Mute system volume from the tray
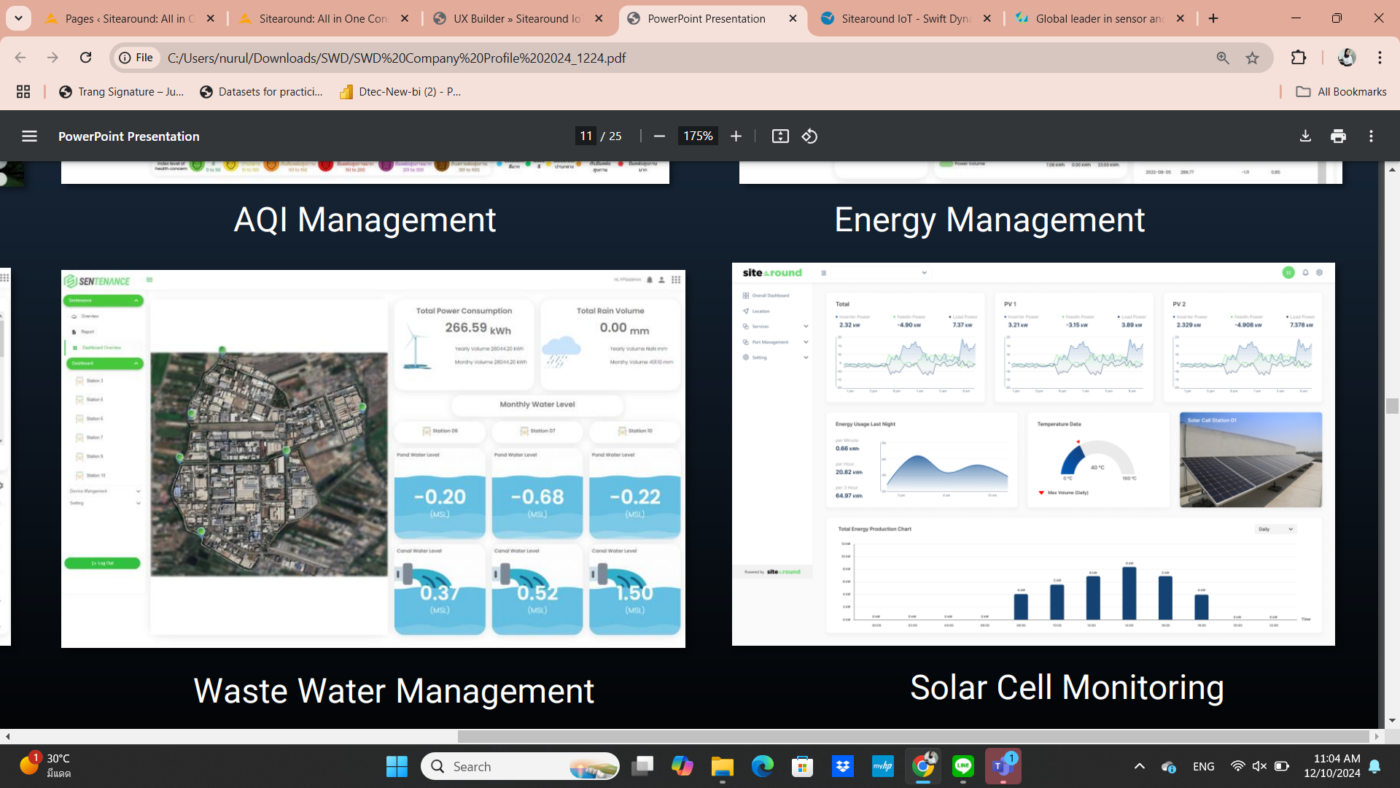 point(1258,766)
